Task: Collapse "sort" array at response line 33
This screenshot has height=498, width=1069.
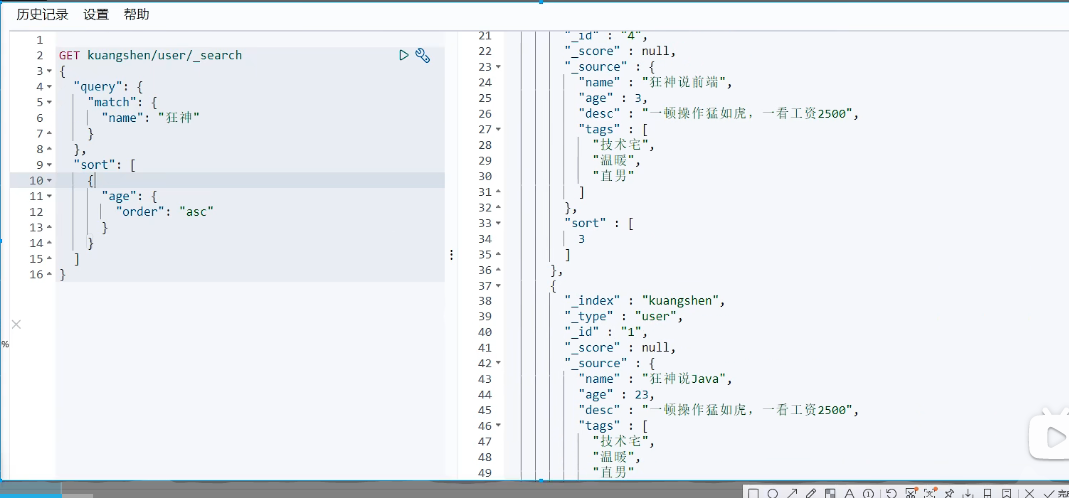Action: 498,223
